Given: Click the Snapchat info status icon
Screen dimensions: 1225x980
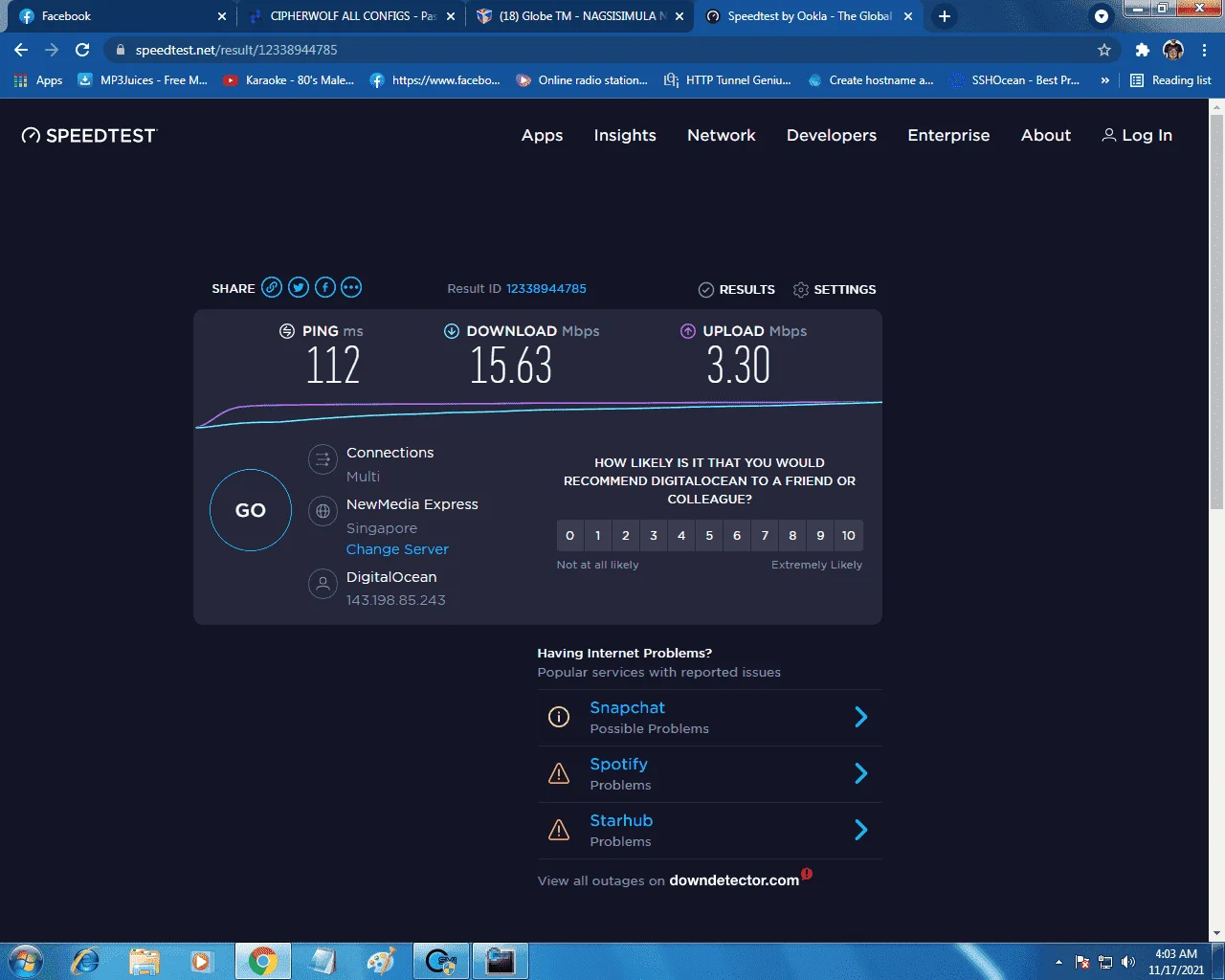Looking at the screenshot, I should [559, 717].
